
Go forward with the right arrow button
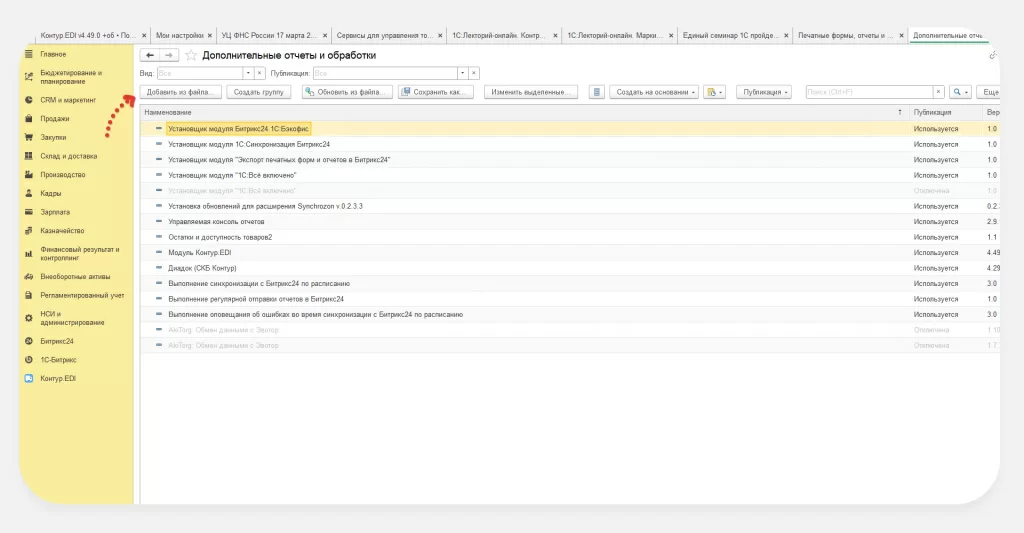pos(168,56)
